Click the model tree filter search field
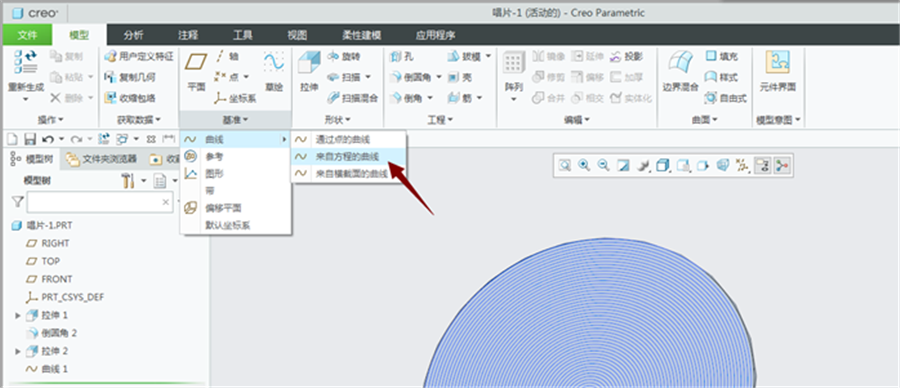The image size is (900, 388). pos(99,202)
